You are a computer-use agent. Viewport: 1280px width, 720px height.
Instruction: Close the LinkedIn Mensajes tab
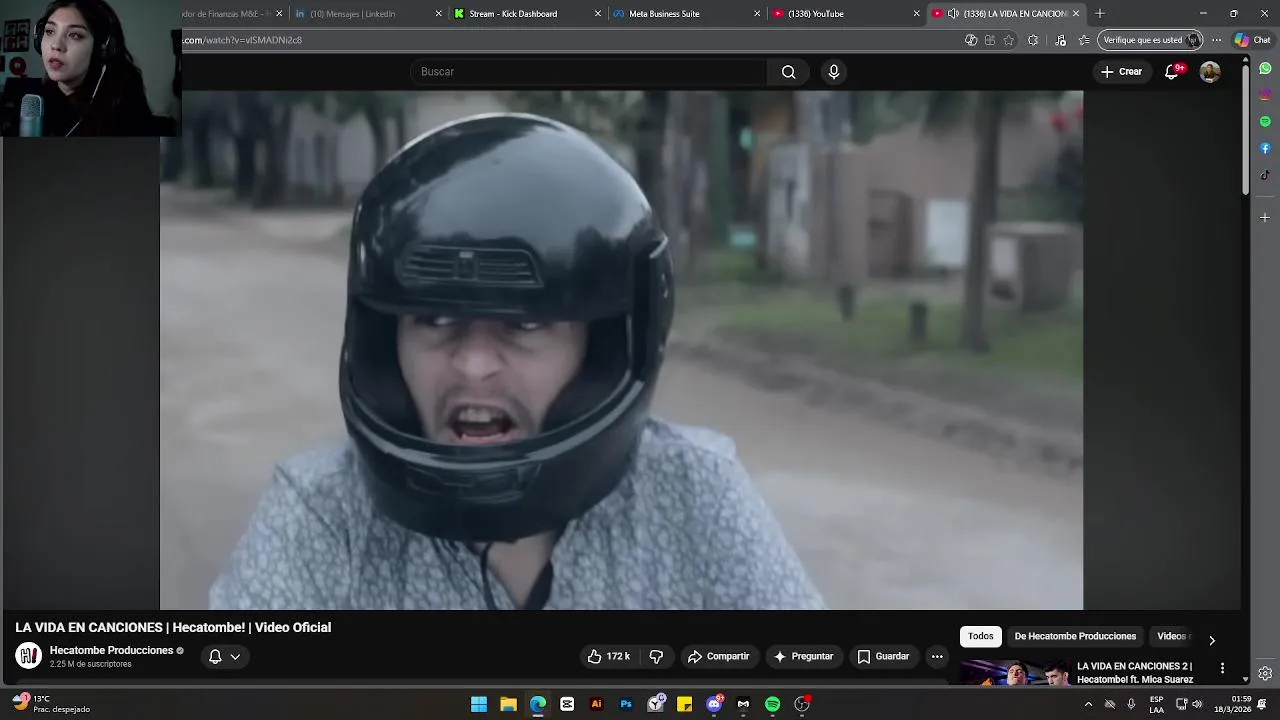(438, 14)
